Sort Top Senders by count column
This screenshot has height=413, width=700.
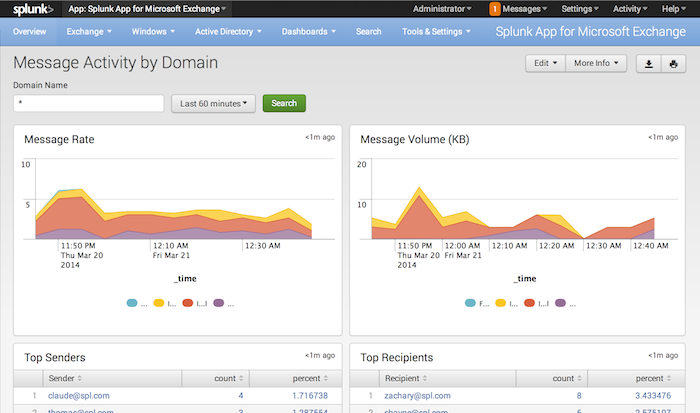pos(229,378)
